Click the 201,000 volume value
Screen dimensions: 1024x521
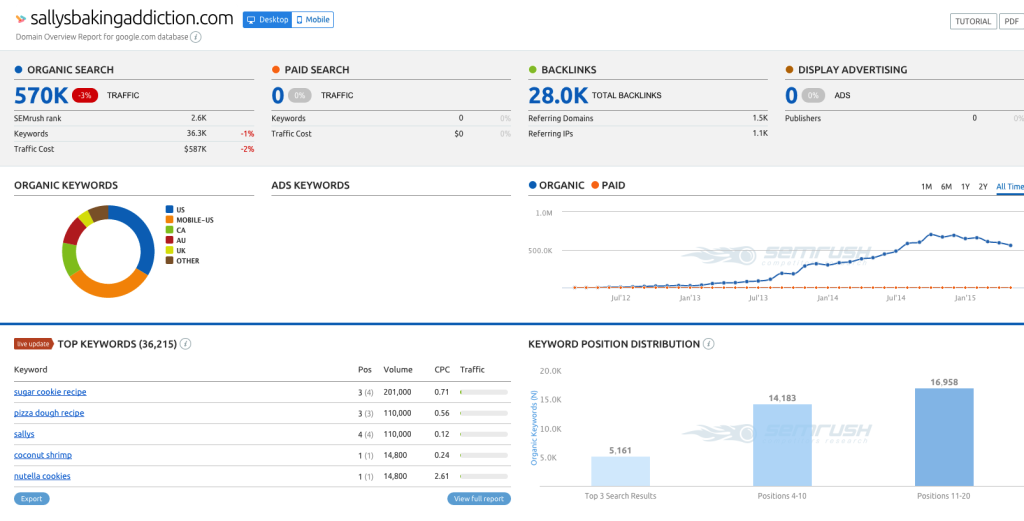click(398, 392)
